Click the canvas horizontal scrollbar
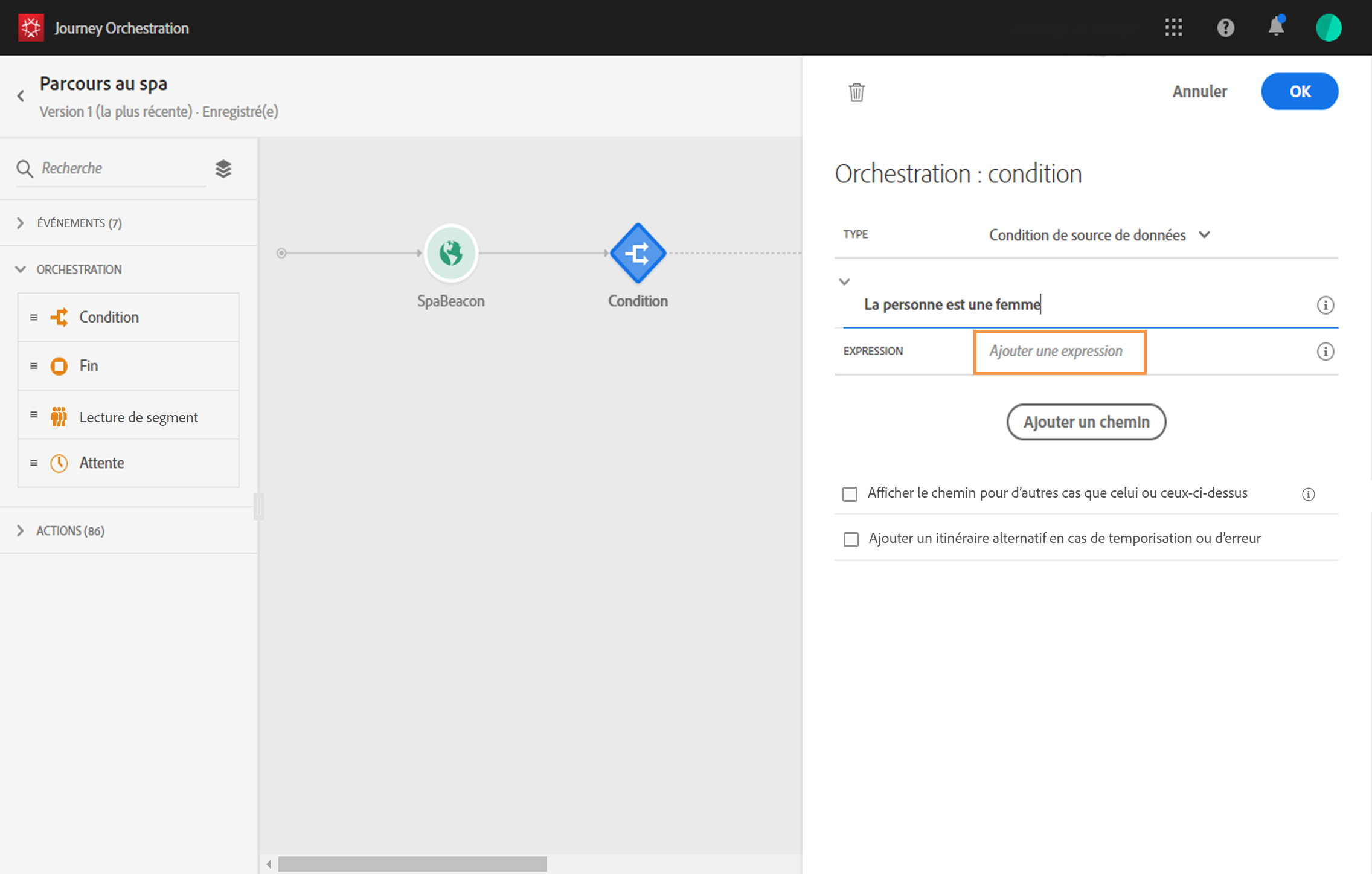The width and height of the screenshot is (1372, 874). tap(412, 864)
